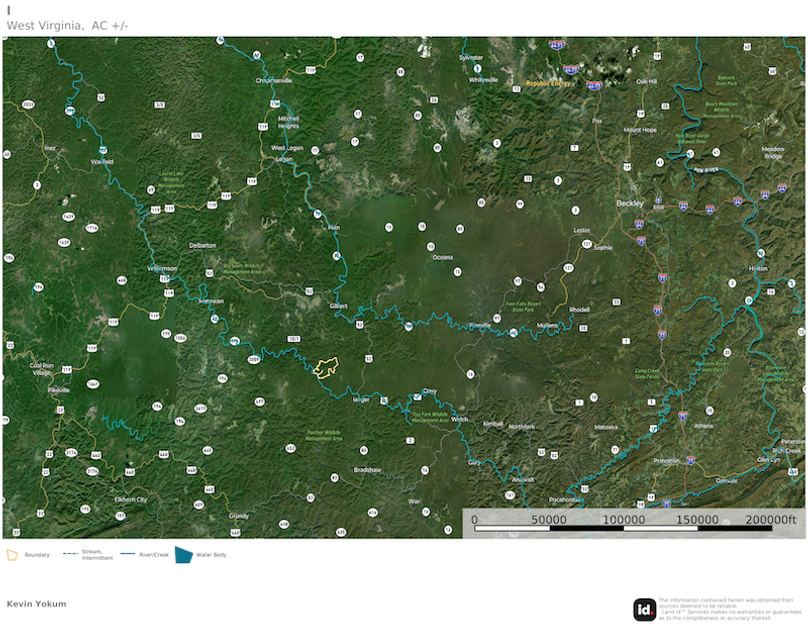Click the US 119 route shield near Williamson
This screenshot has height=624, width=808.
165,278
